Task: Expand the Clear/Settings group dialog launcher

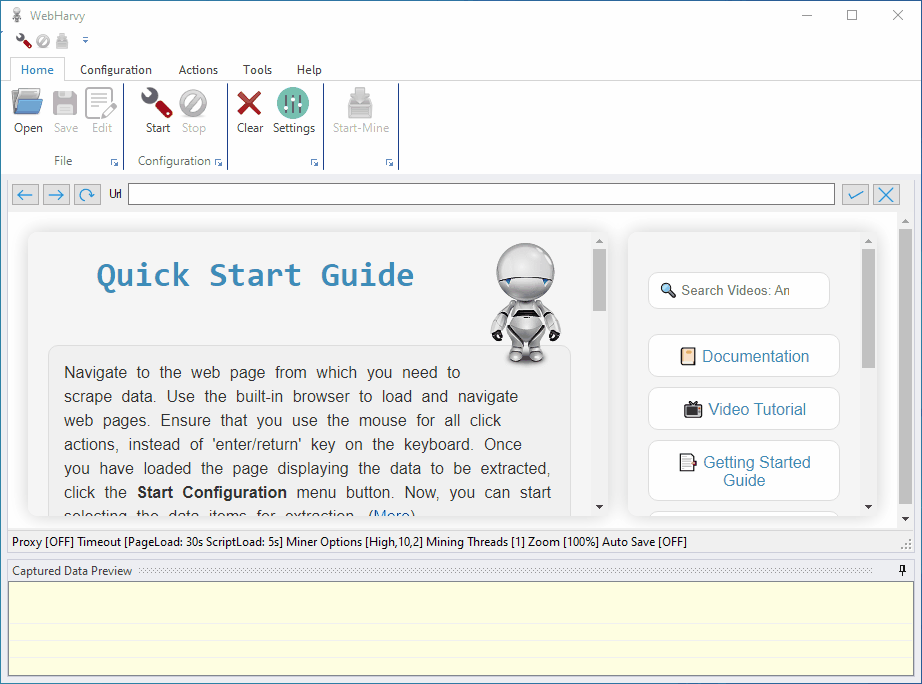Action: [315, 162]
